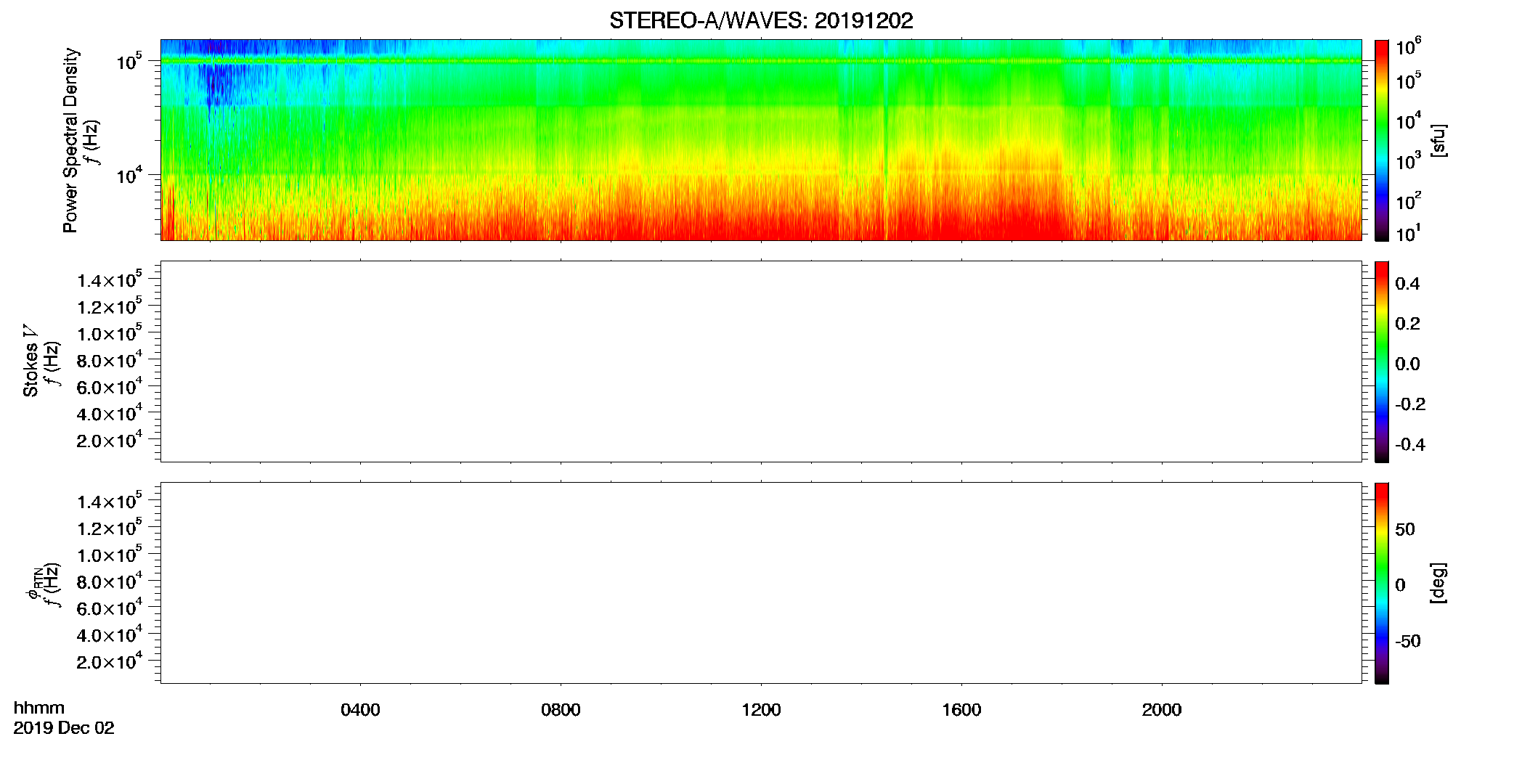Screen dimensions: 1522x784
Task: Click the 6.0×10^4 tick in phi RTN panel
Action: (x=109, y=608)
